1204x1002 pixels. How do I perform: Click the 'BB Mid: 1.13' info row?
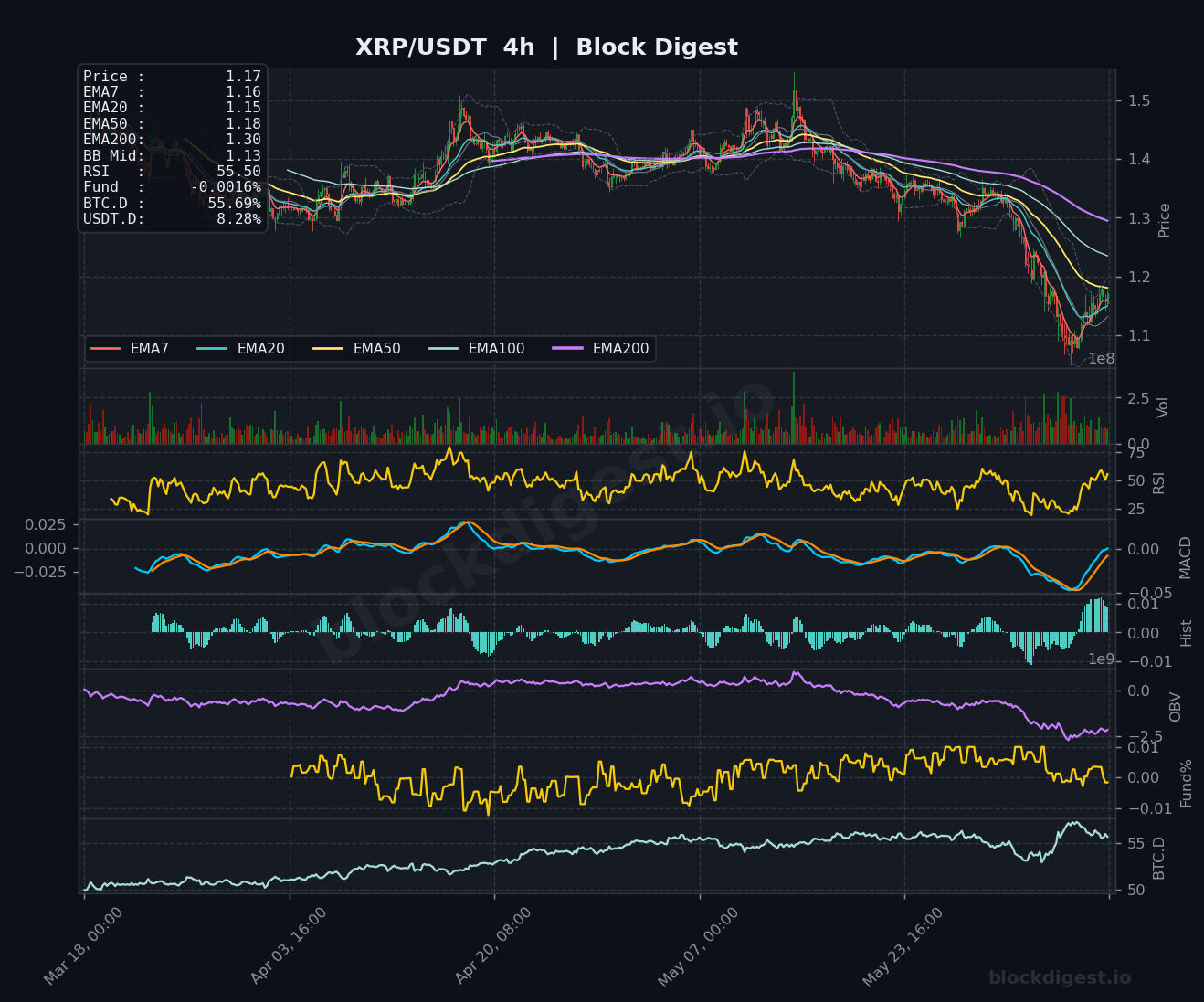pos(172,156)
